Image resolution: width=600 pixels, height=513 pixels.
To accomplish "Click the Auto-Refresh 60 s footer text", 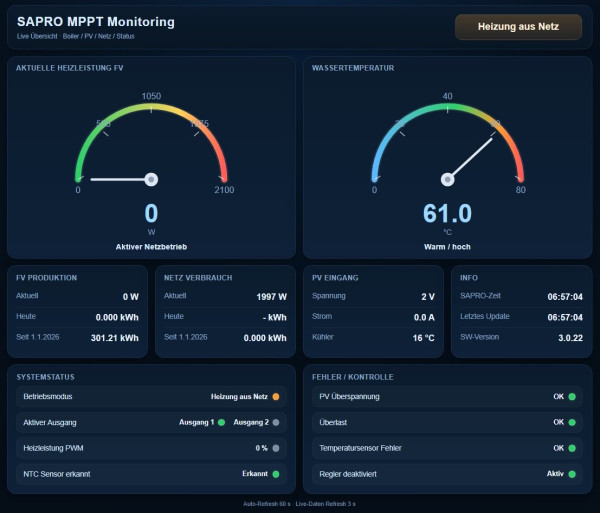I will coord(267,503).
